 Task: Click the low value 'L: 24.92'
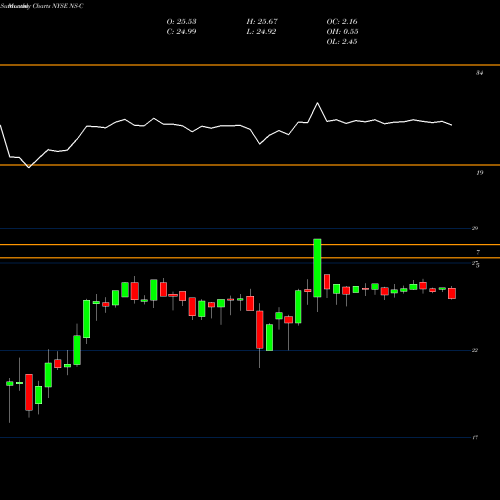pyautogui.click(x=261, y=32)
